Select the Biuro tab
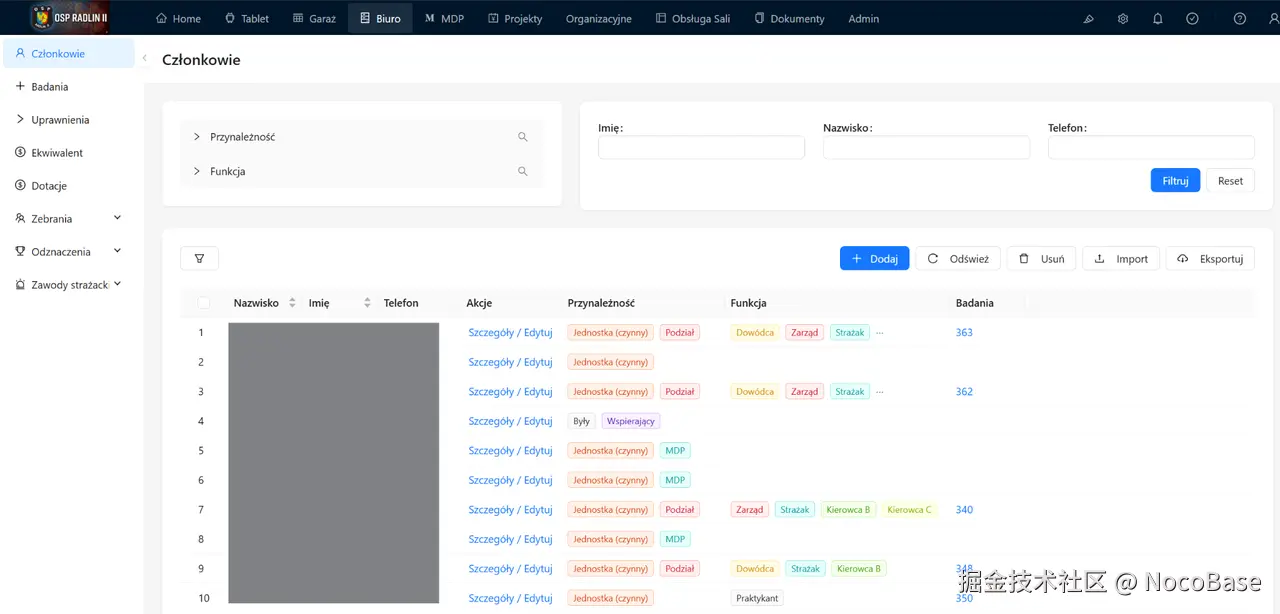The height and width of the screenshot is (614, 1280). (x=380, y=18)
